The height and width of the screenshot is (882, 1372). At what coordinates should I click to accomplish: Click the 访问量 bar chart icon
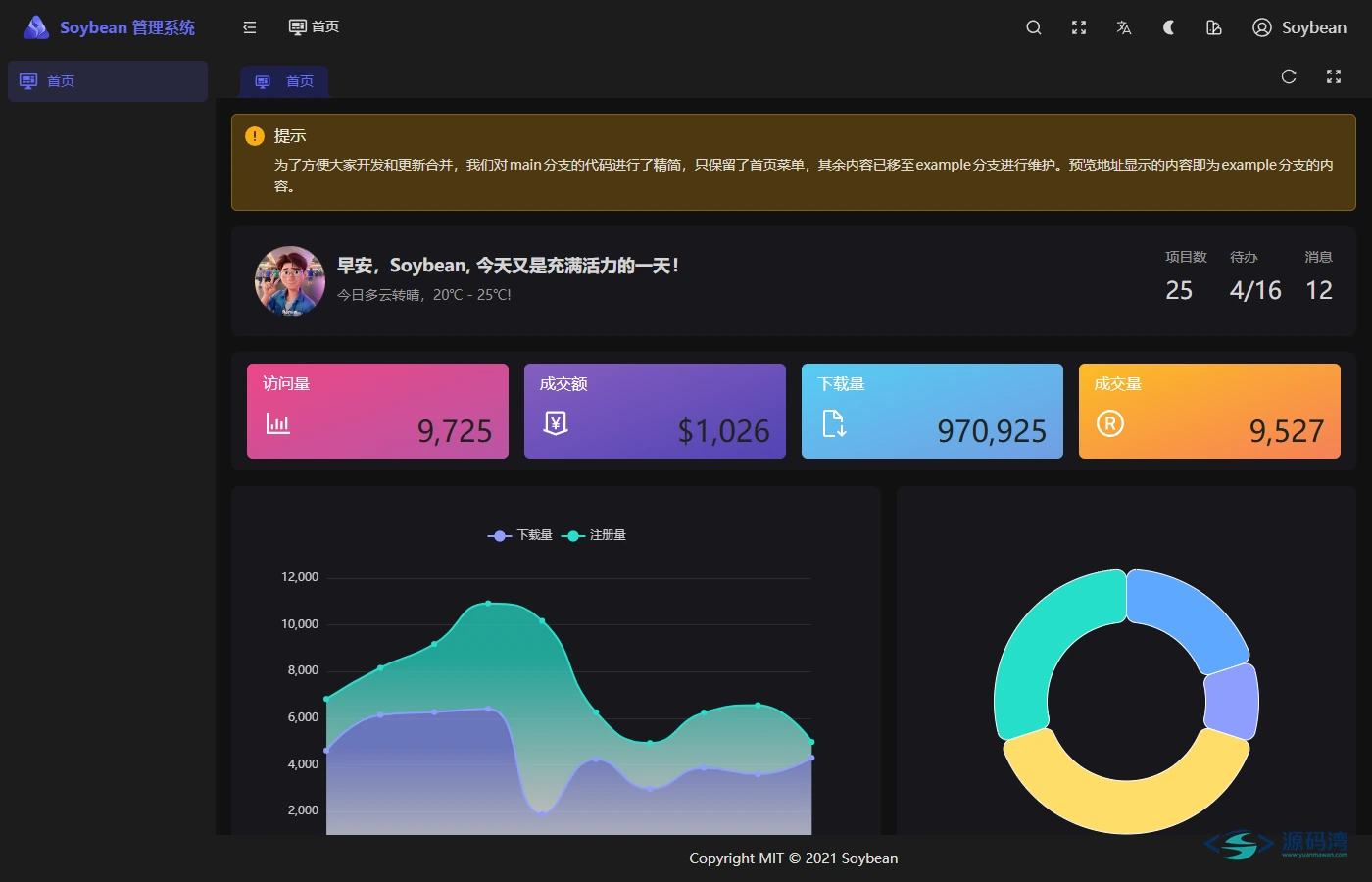(x=278, y=423)
